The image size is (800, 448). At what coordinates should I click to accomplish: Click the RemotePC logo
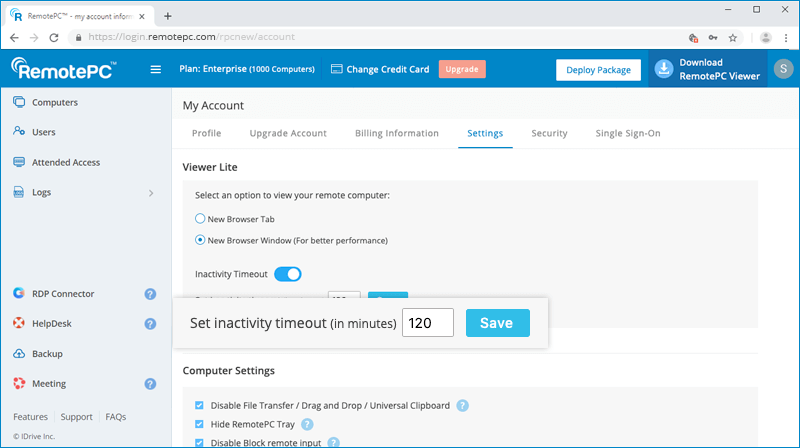pyautogui.click(x=64, y=68)
